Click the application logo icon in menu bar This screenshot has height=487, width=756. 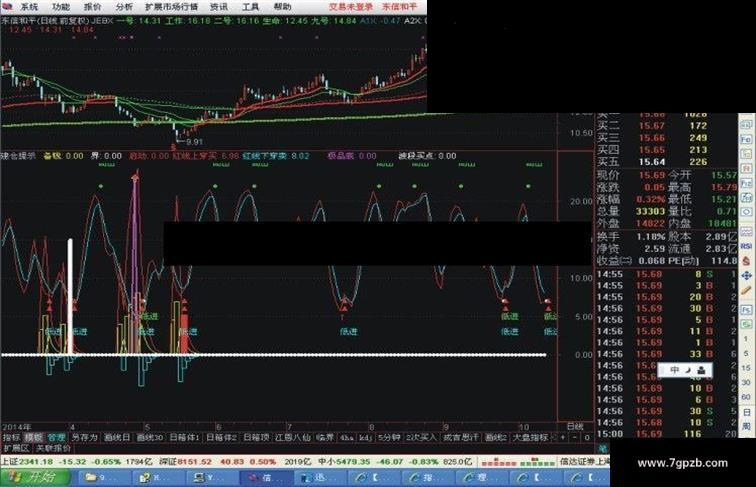point(7,7)
